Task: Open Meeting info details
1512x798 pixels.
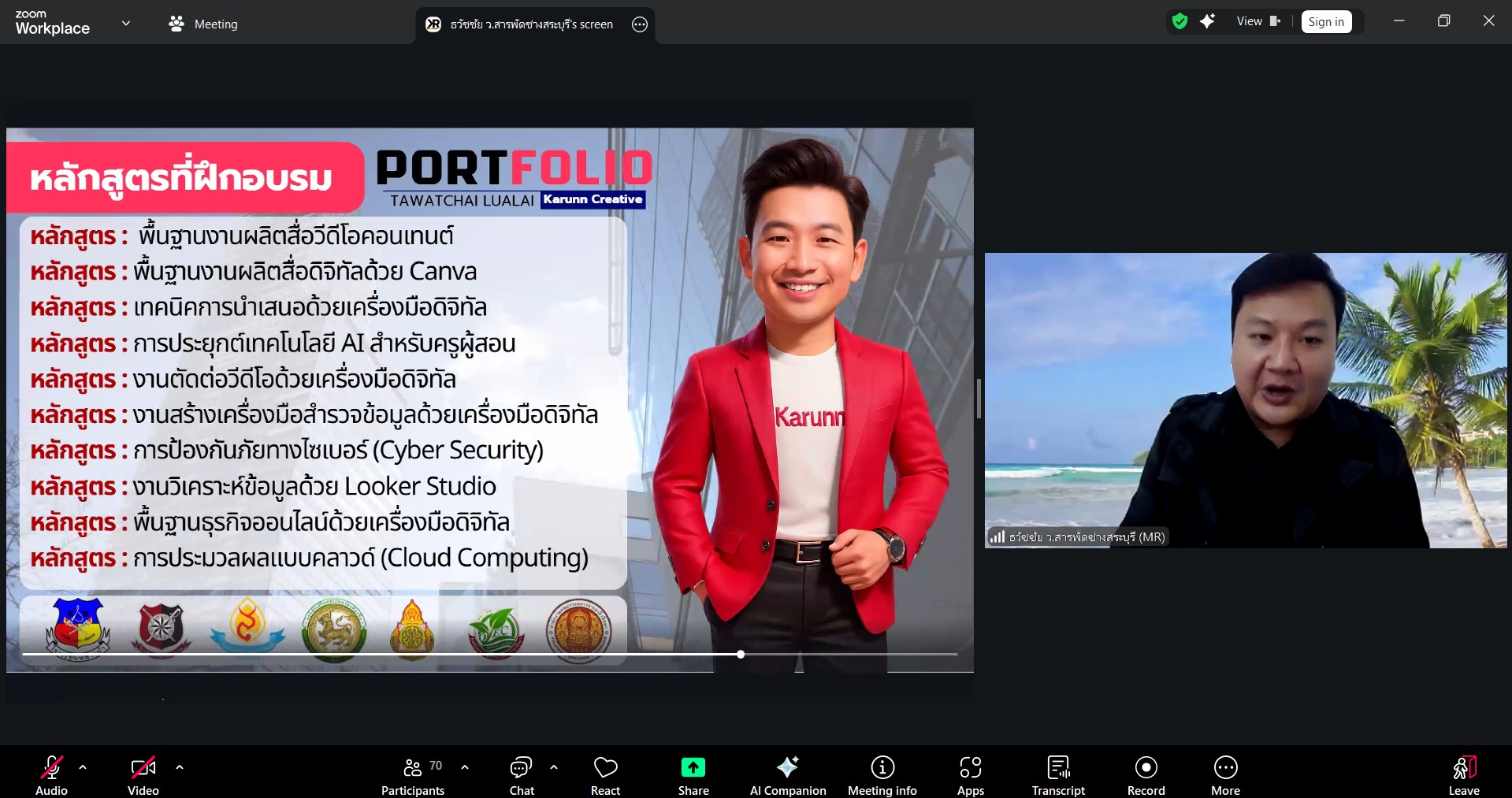Action: tap(882, 774)
